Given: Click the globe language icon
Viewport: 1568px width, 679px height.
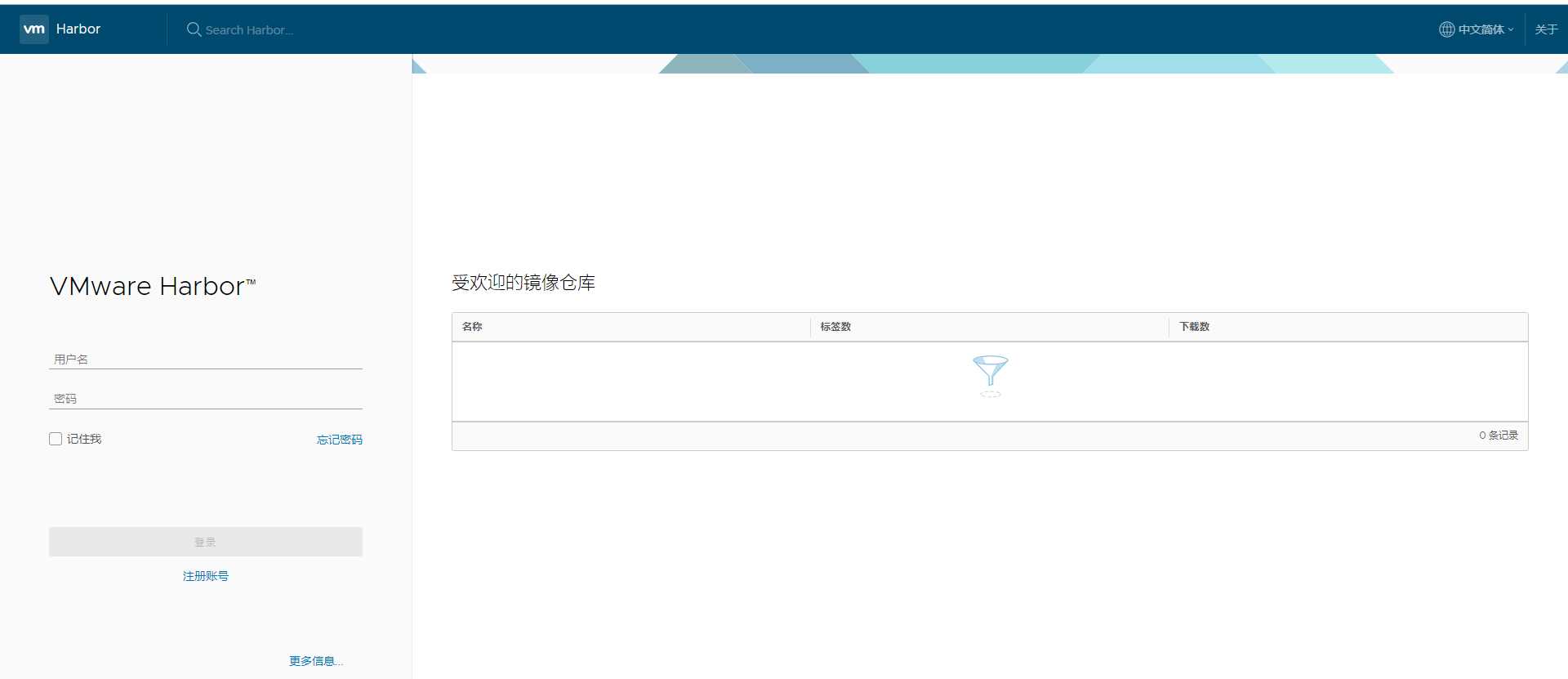Looking at the screenshot, I should [1446, 29].
